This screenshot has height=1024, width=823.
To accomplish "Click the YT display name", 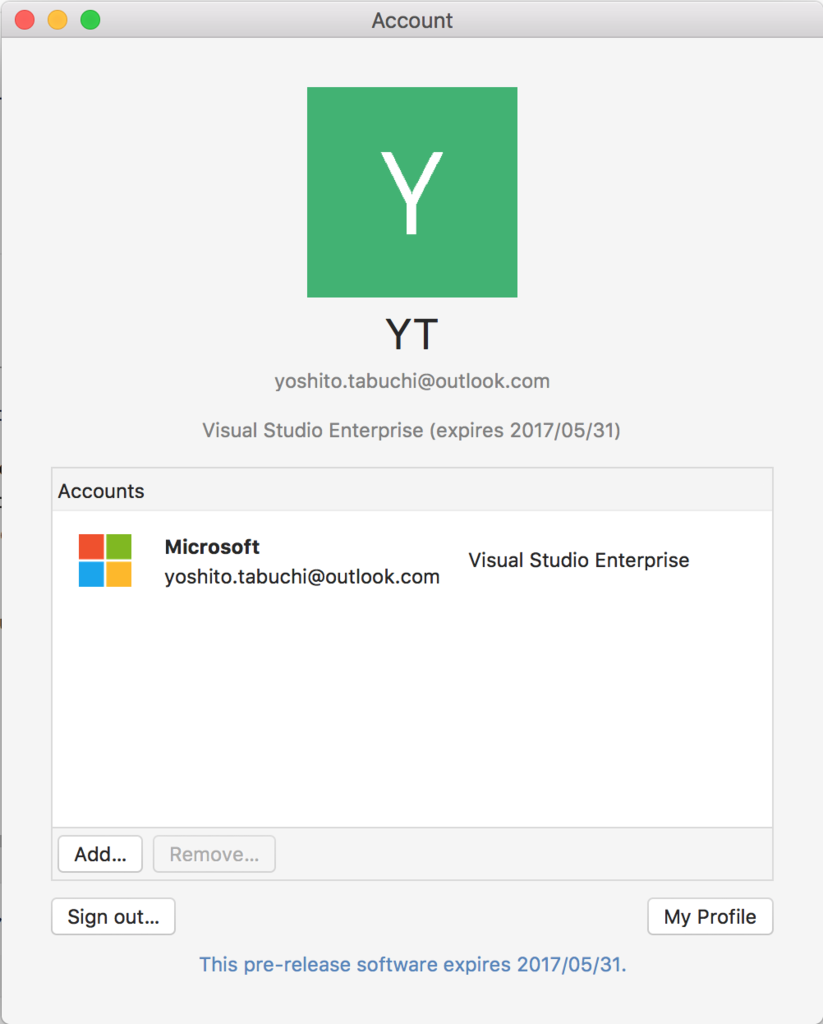I will pyautogui.click(x=412, y=334).
